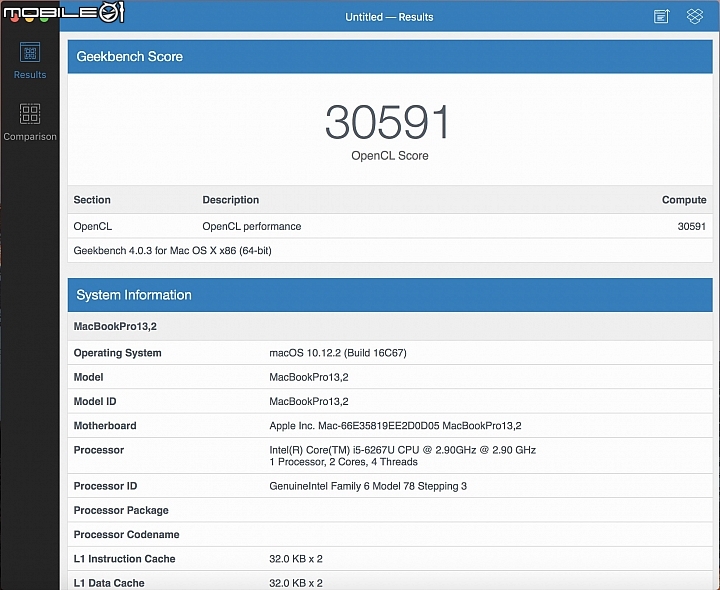
Task: Click the Geekbench 4.0.3 version line
Action: [172, 251]
